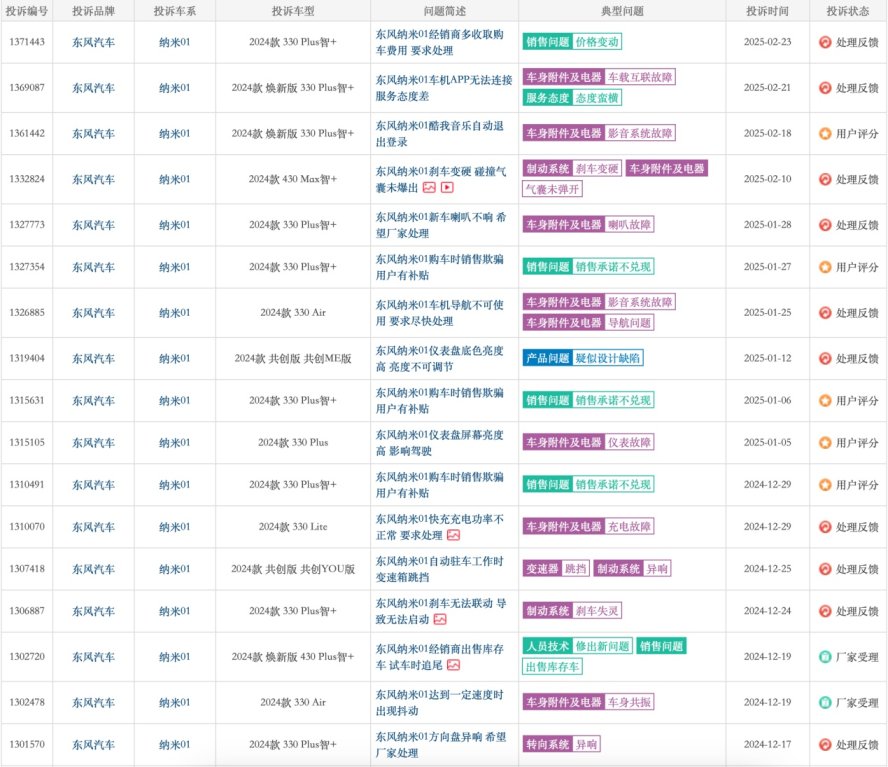Open the image icon in complaint 1310070 summary
Viewport: 888px width, 767px height.
[454, 535]
